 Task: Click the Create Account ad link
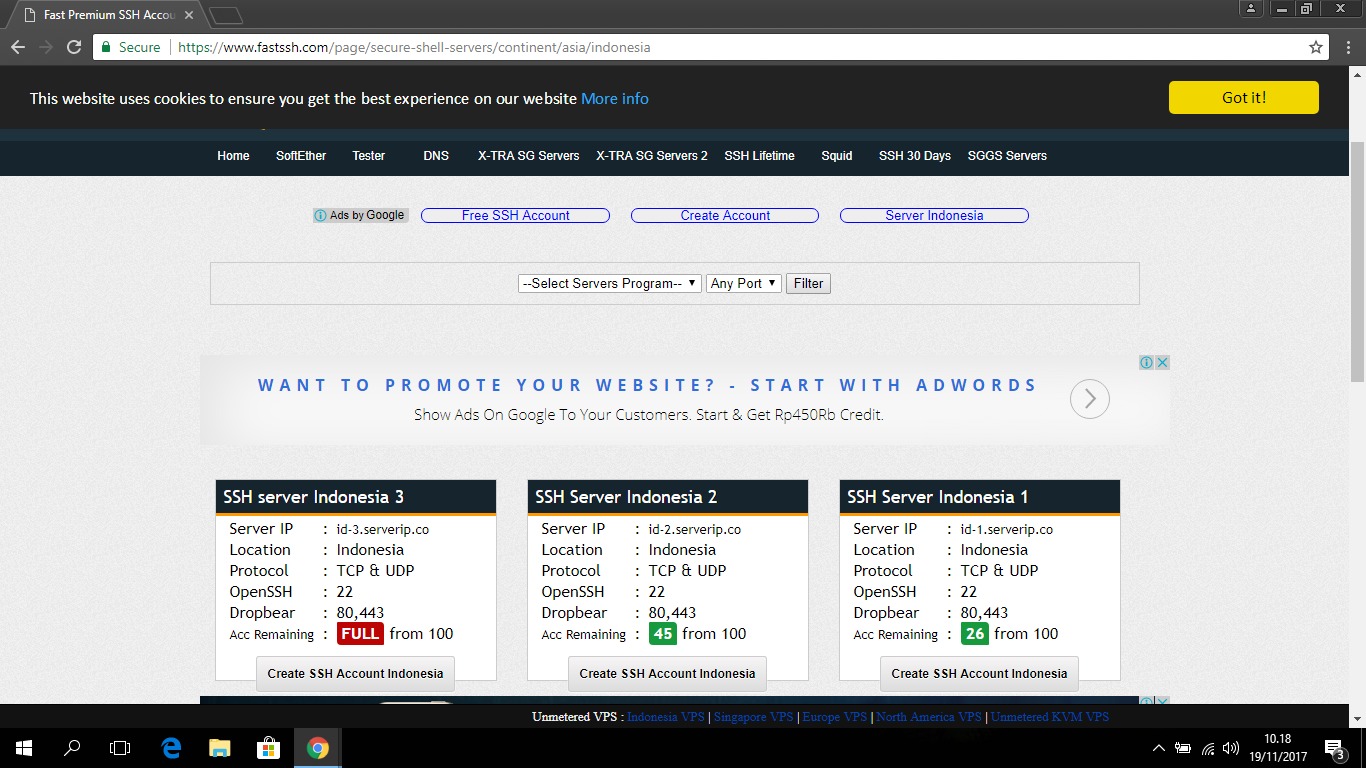coord(725,215)
